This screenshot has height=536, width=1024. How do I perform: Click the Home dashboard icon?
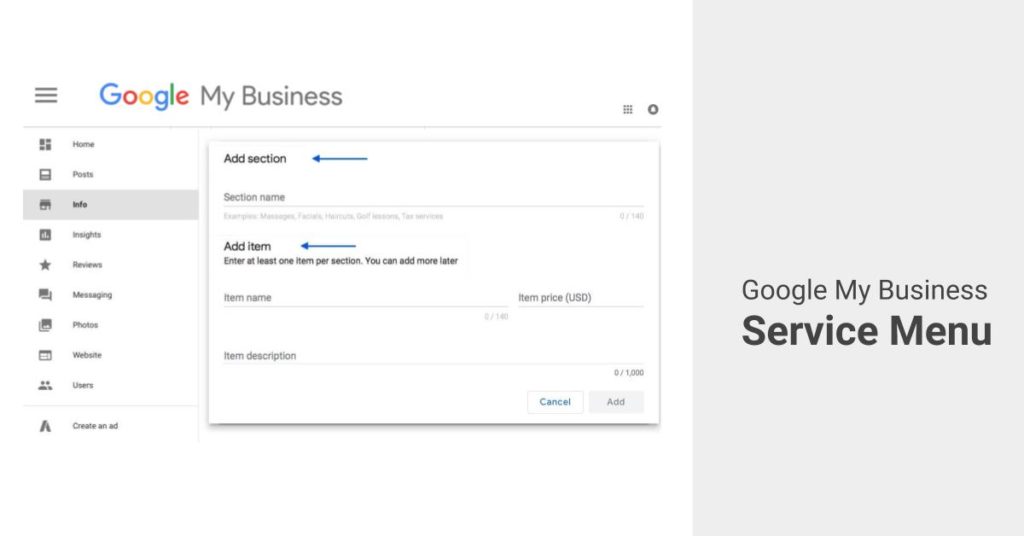click(45, 144)
